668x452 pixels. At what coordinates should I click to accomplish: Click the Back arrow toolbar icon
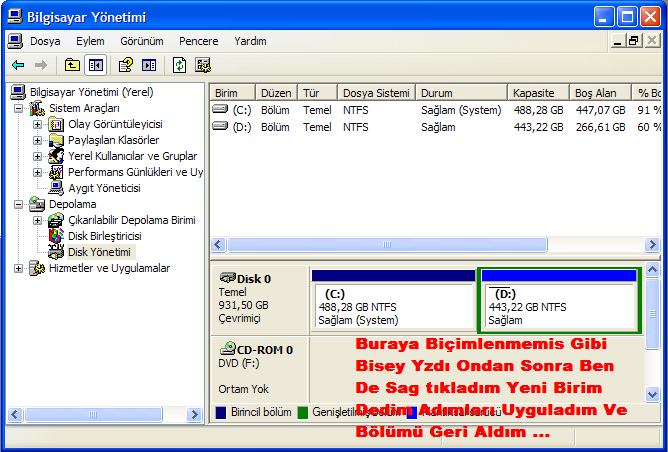point(18,65)
